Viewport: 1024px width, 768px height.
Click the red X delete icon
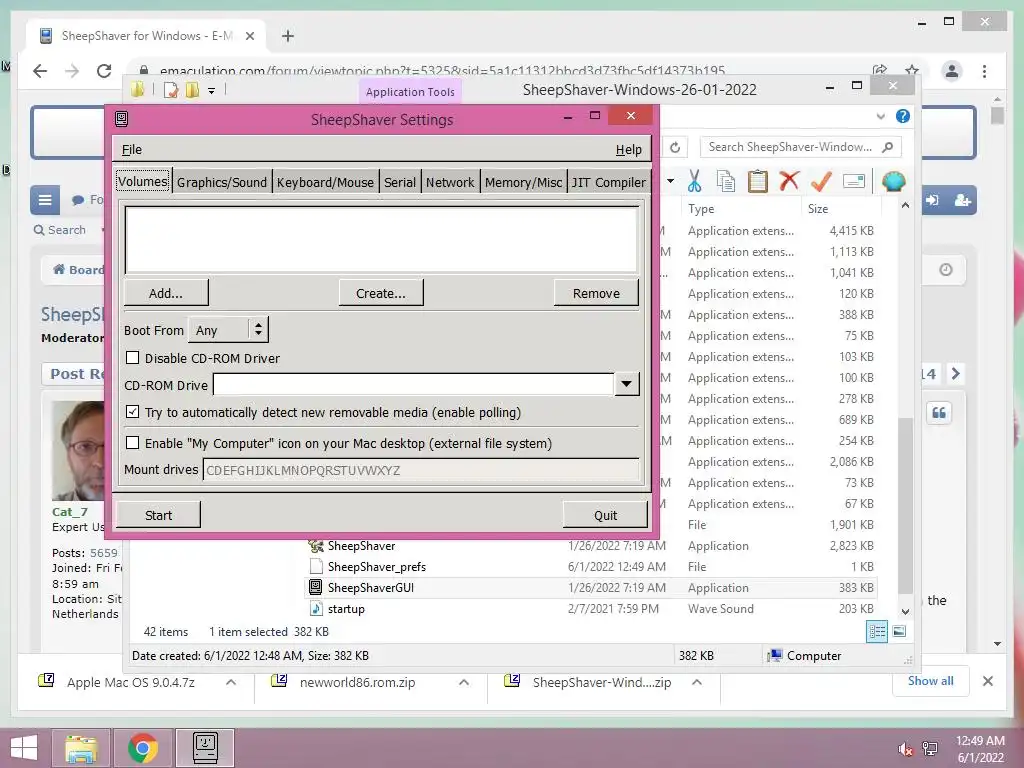coord(790,180)
